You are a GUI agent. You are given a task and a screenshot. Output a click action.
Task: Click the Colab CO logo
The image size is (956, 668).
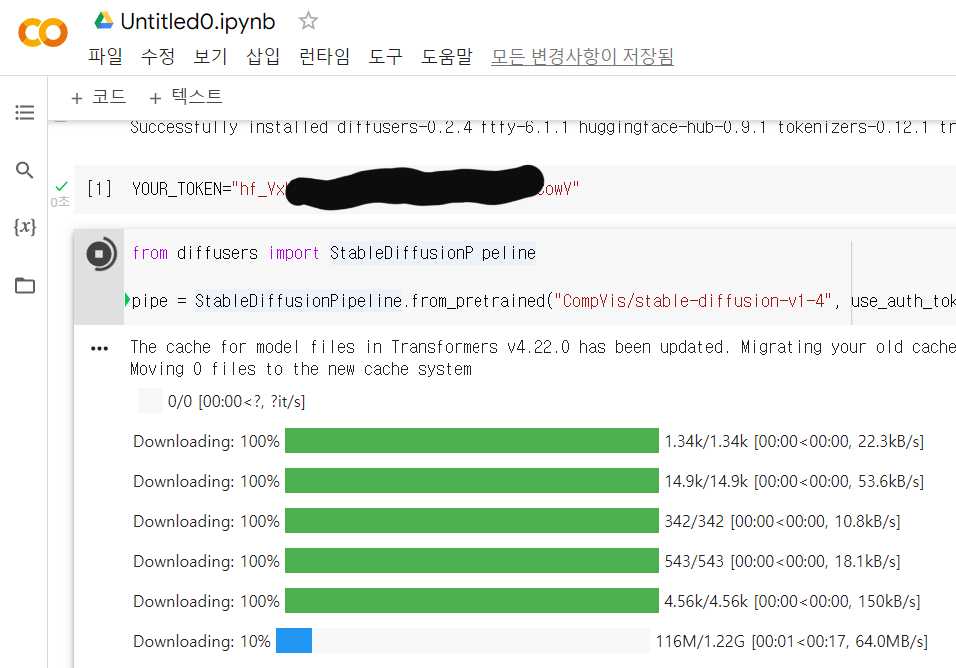[x=43, y=32]
